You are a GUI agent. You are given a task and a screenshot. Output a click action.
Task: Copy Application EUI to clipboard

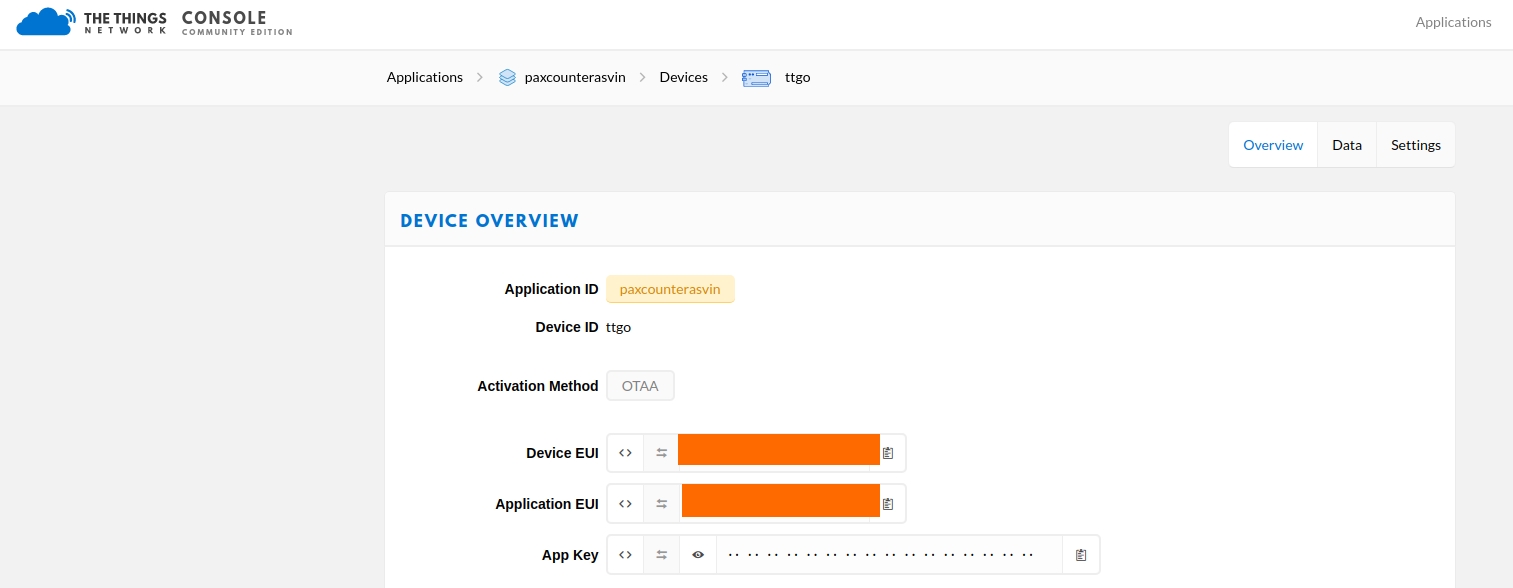click(888, 504)
